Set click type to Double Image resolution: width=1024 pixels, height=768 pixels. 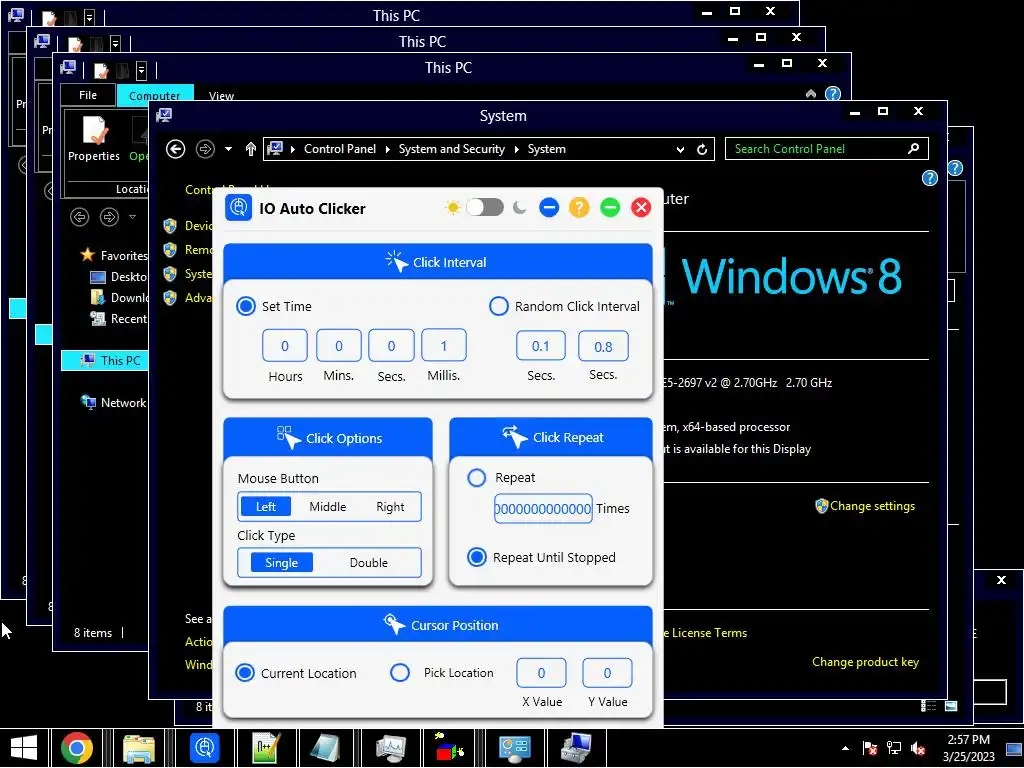tap(369, 563)
